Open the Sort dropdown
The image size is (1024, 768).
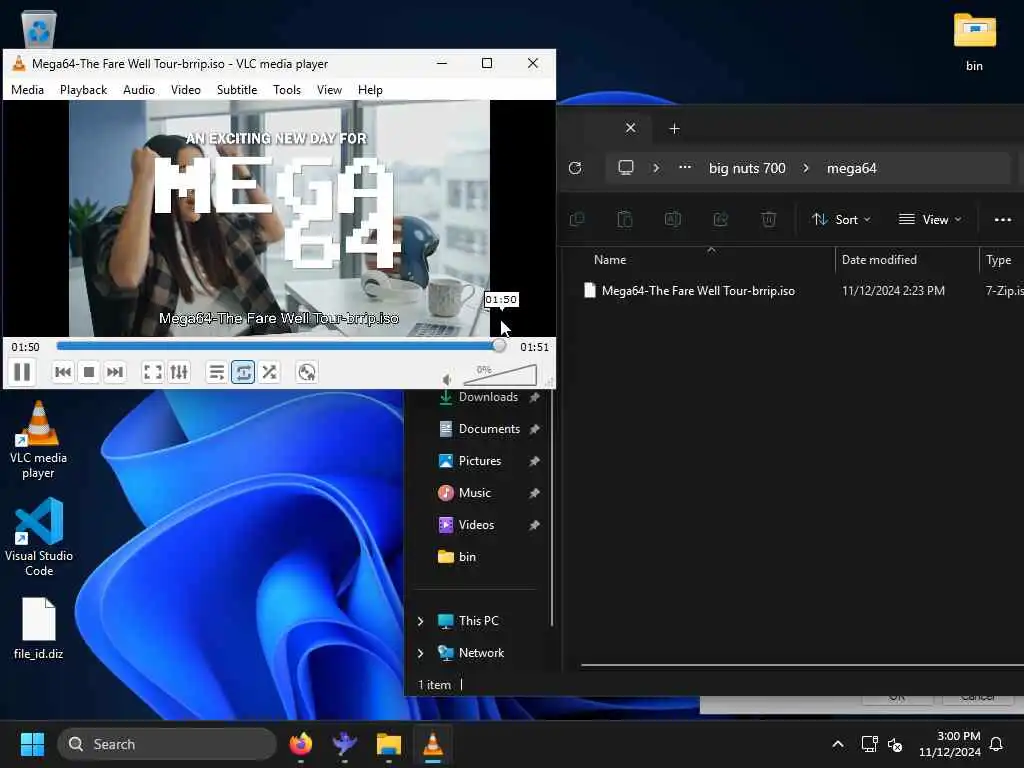tap(841, 219)
